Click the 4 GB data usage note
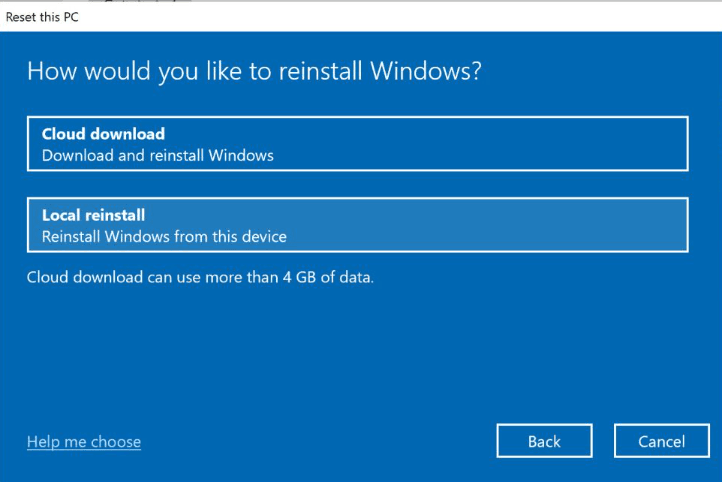The width and height of the screenshot is (722, 482). coord(200,277)
